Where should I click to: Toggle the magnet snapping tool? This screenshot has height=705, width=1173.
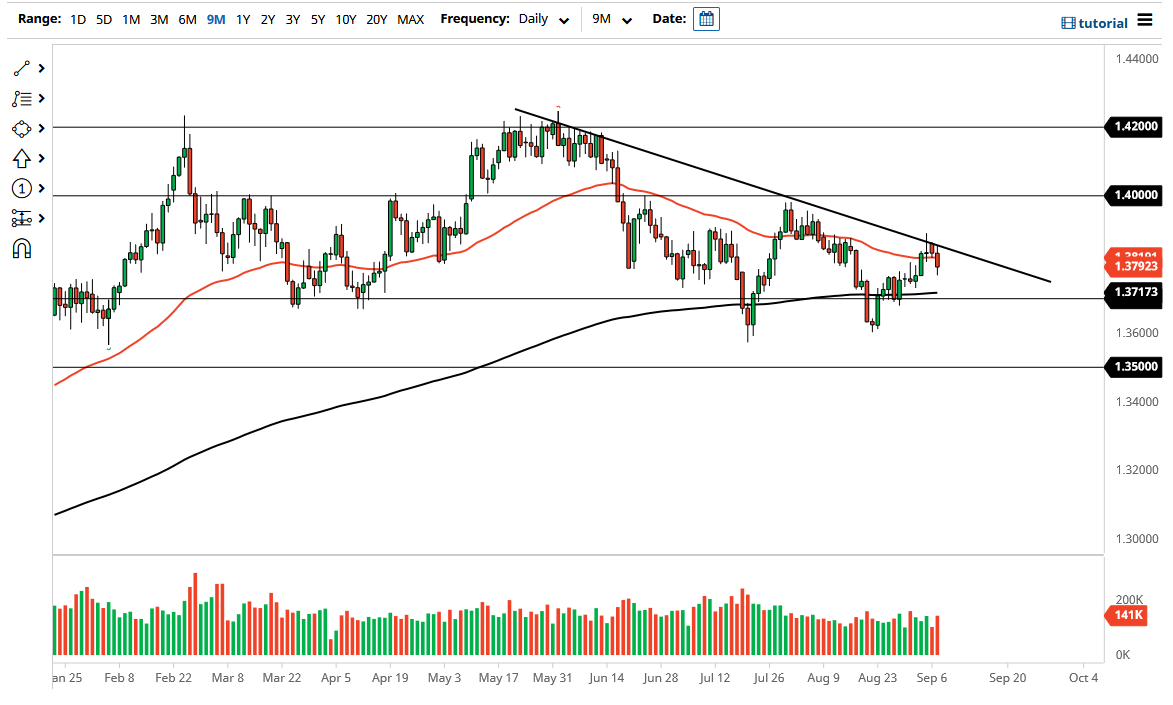pos(19,248)
